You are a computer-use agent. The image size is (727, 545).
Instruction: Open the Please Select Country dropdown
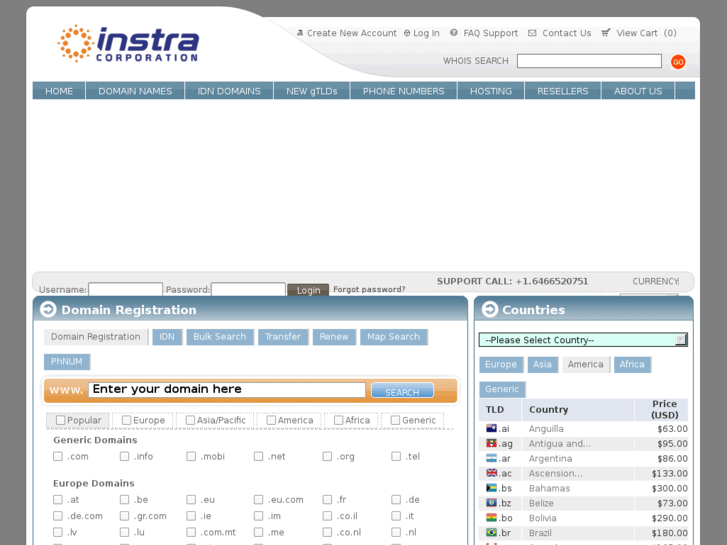pos(583,340)
